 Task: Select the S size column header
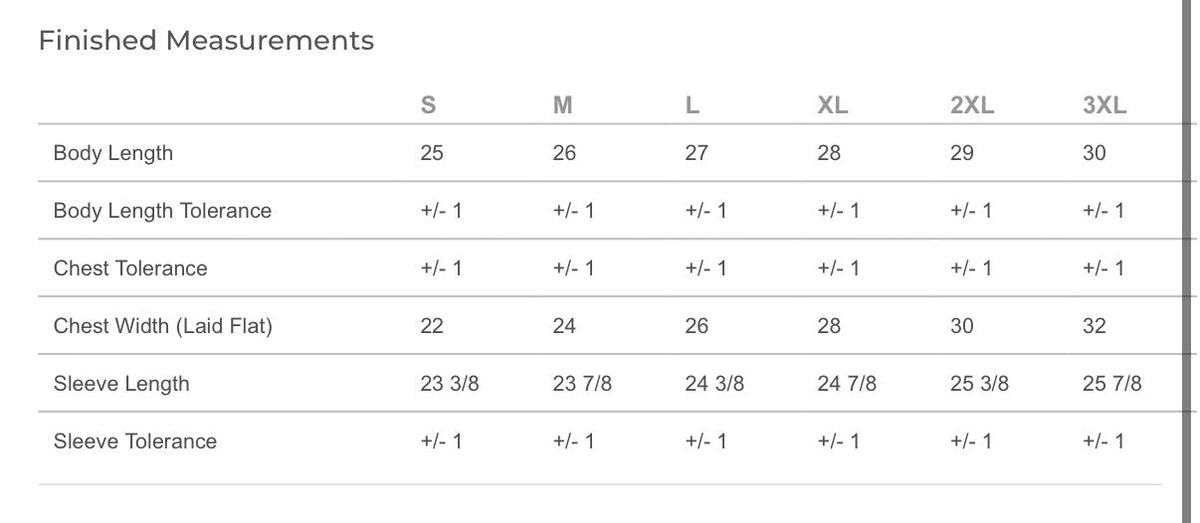(x=428, y=106)
